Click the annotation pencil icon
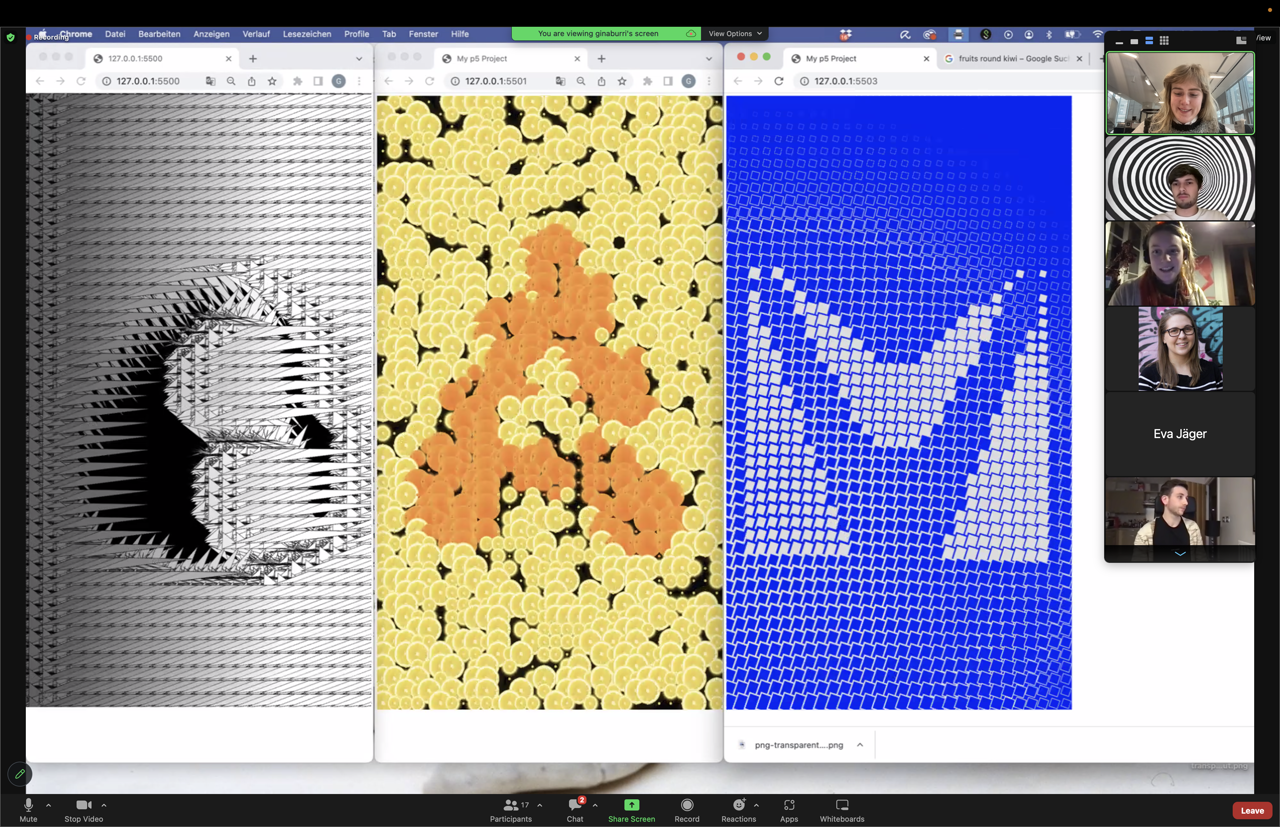 point(20,774)
